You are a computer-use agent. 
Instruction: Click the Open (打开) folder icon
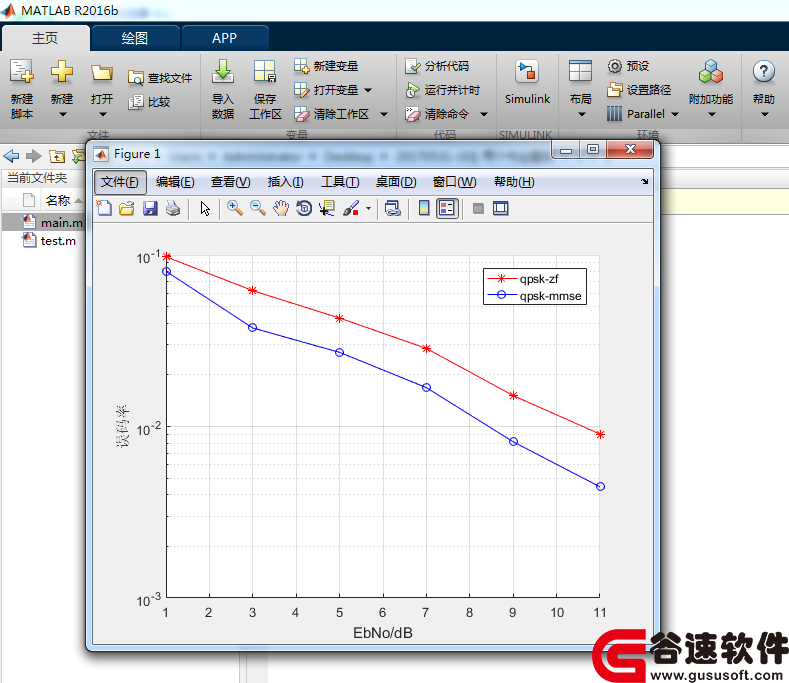pyautogui.click(x=102, y=73)
